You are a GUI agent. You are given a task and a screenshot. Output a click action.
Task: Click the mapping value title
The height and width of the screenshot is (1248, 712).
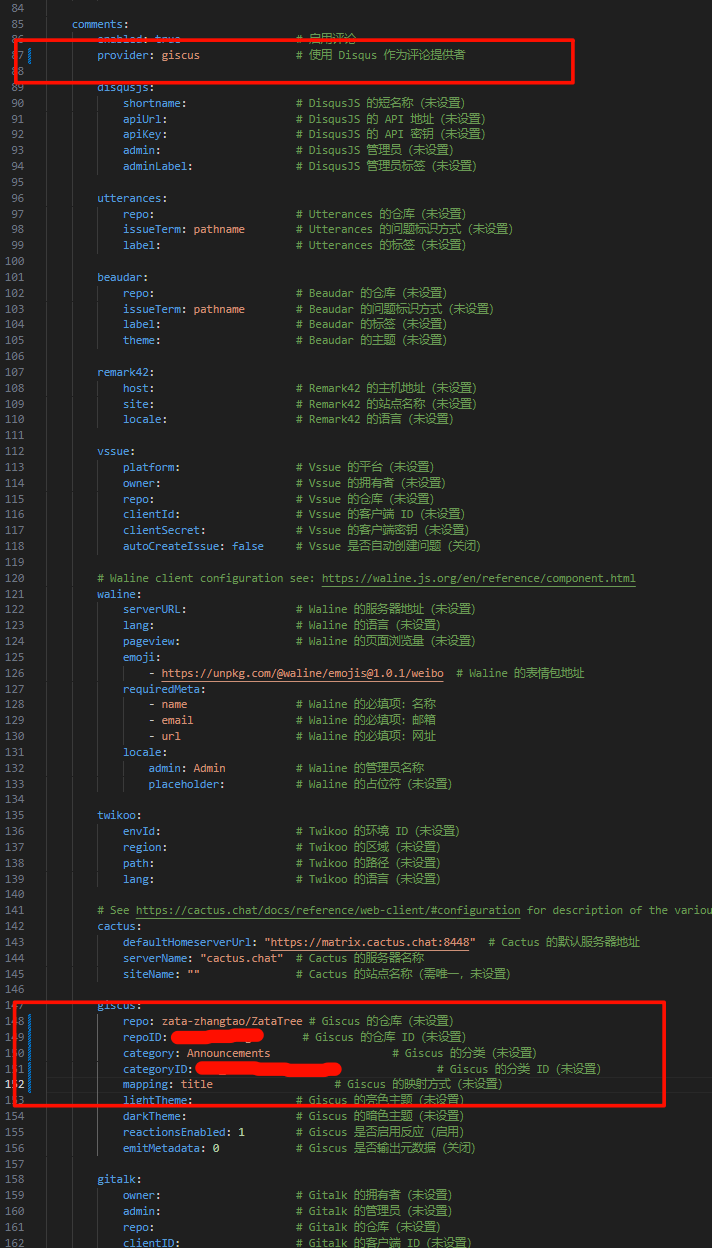click(x=197, y=1084)
